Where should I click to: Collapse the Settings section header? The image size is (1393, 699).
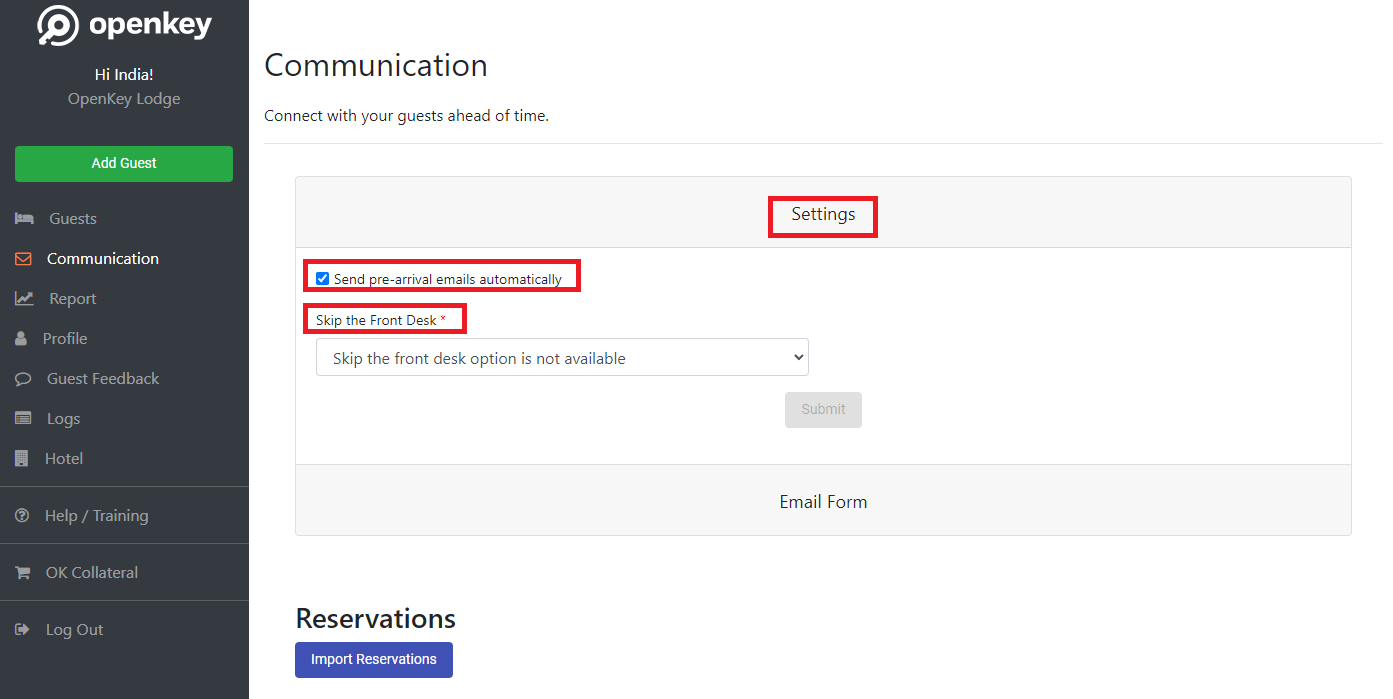[x=822, y=214]
